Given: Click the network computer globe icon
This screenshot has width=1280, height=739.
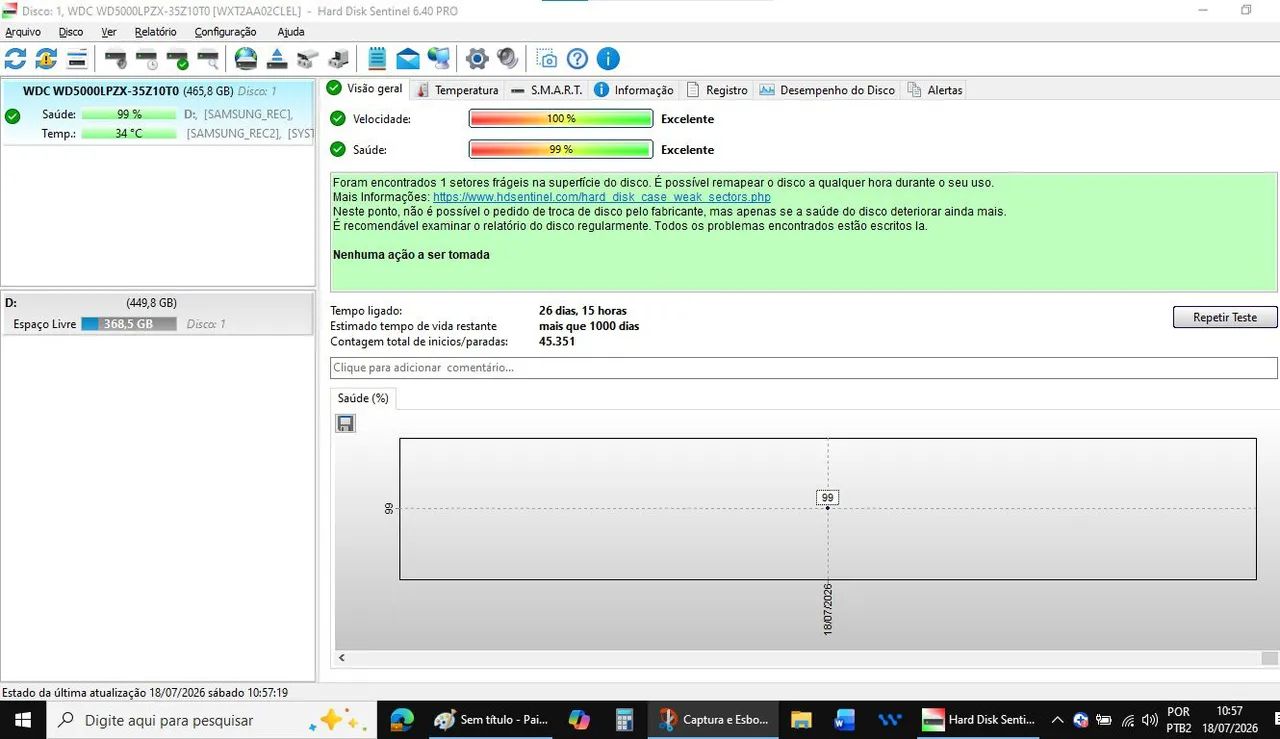Looking at the screenshot, I should (x=439, y=59).
